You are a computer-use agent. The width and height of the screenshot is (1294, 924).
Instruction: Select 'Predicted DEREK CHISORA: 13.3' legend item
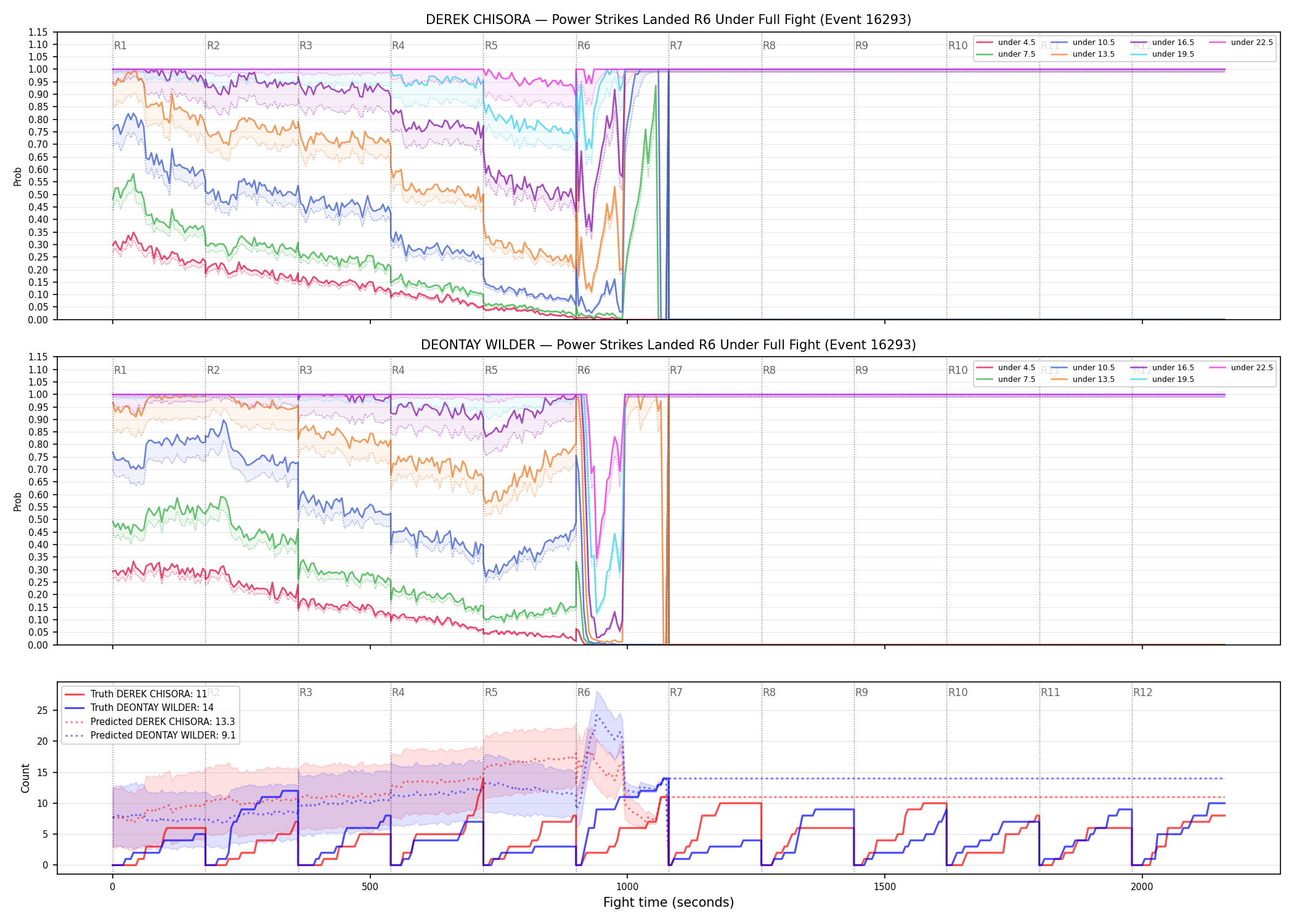149,722
